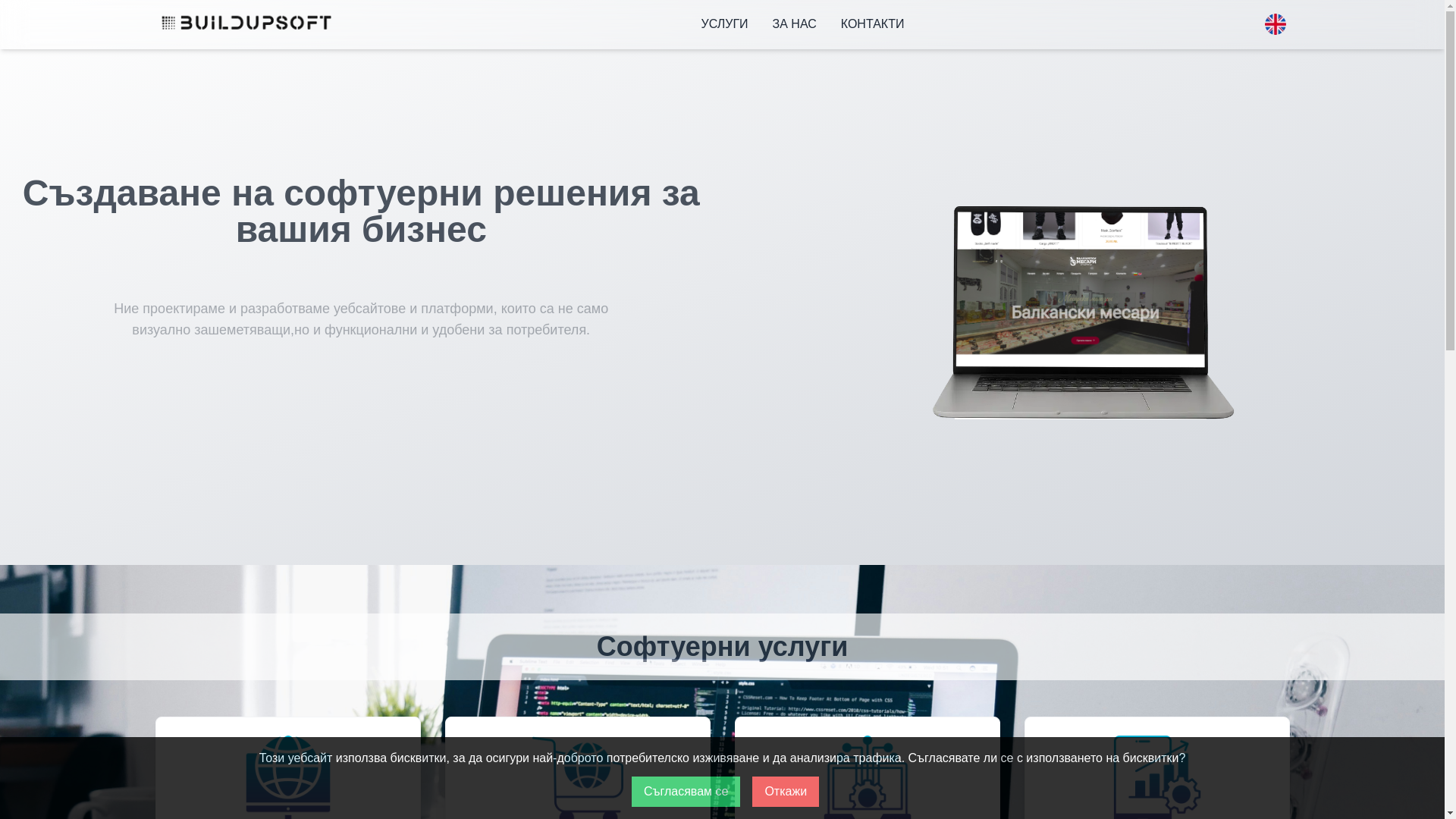Click the heading Създаване на софтуерни решения
1456x819 pixels.
(x=361, y=212)
